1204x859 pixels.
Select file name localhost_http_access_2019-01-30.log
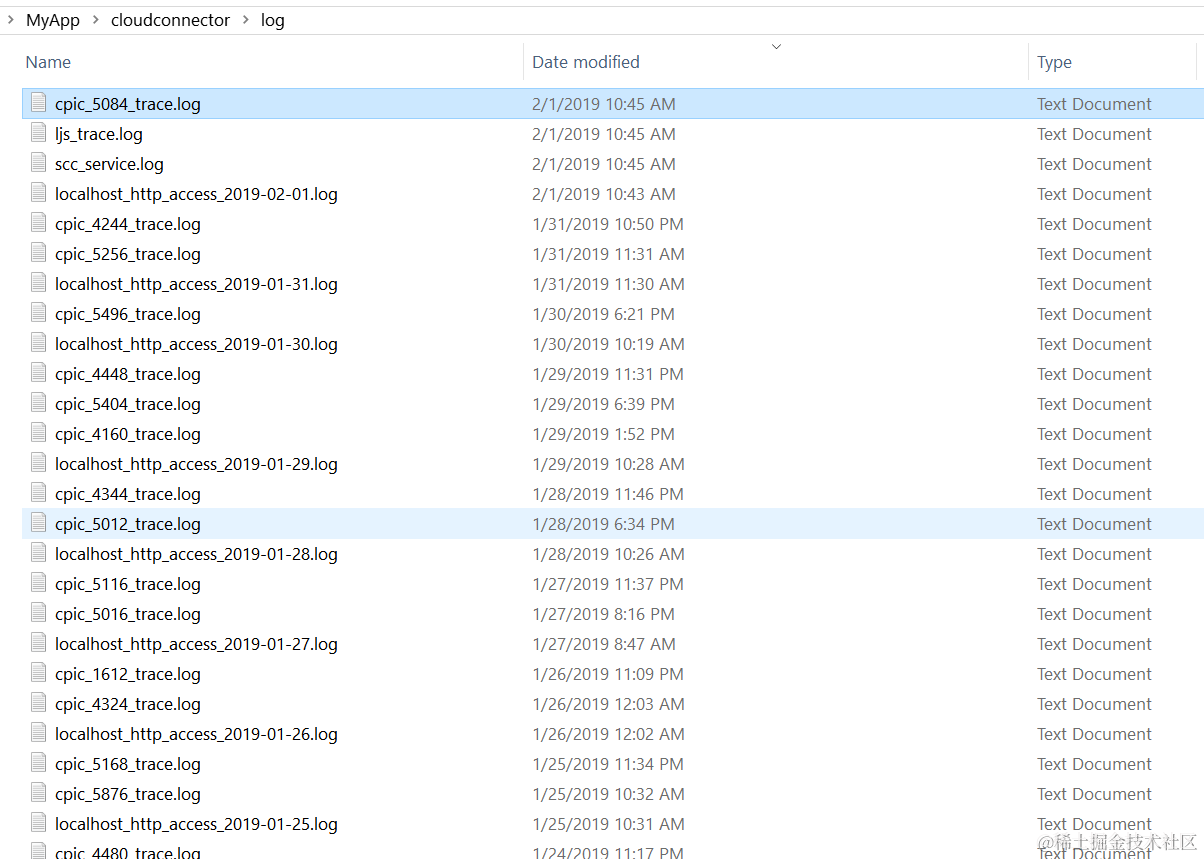pos(196,344)
